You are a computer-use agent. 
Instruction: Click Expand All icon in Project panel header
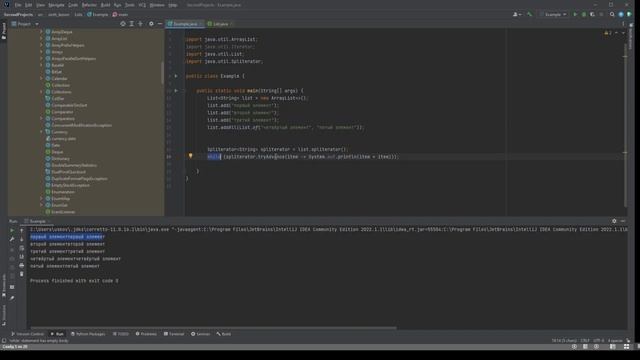point(131,24)
